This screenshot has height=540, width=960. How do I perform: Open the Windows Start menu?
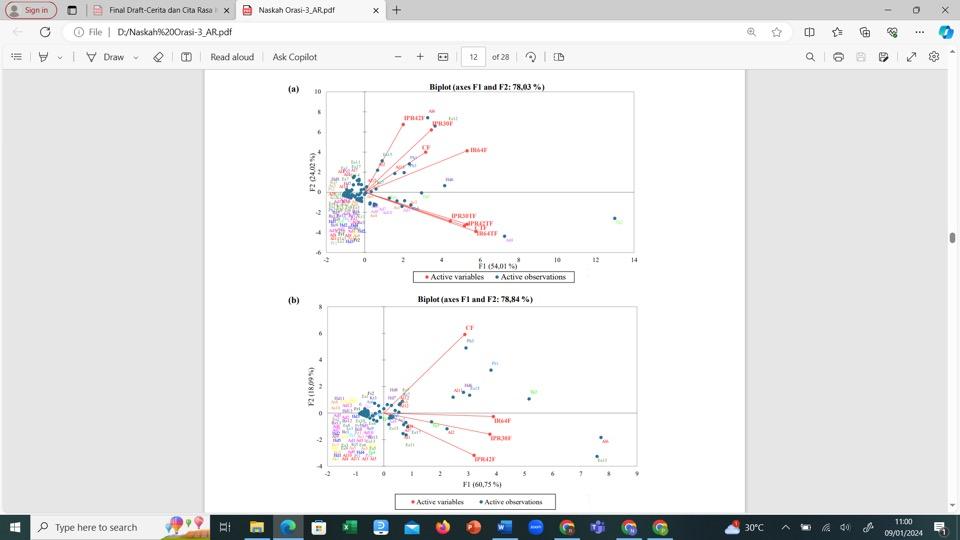point(15,527)
